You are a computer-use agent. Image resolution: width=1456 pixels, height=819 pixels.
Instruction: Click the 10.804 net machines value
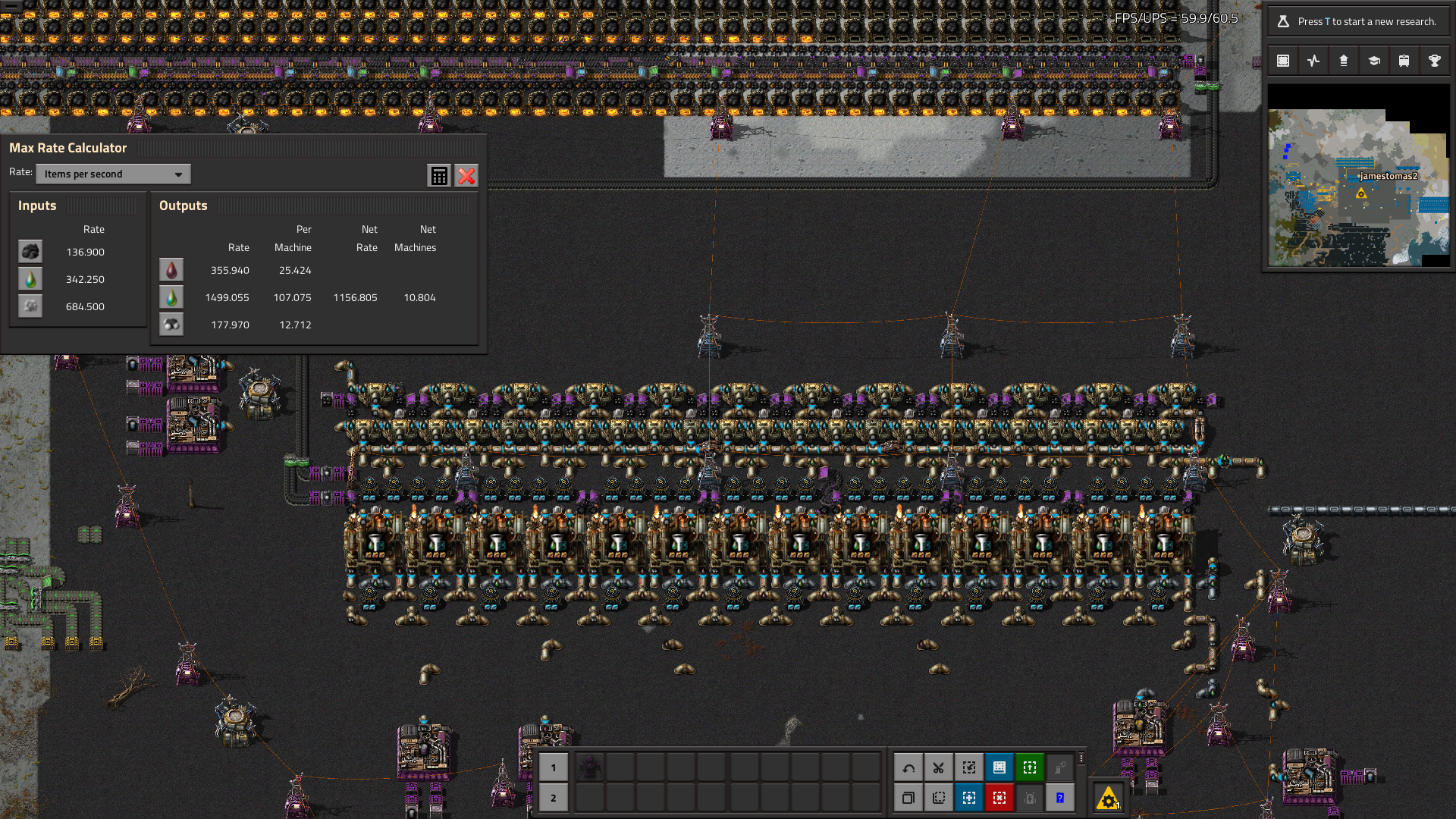pyautogui.click(x=419, y=297)
